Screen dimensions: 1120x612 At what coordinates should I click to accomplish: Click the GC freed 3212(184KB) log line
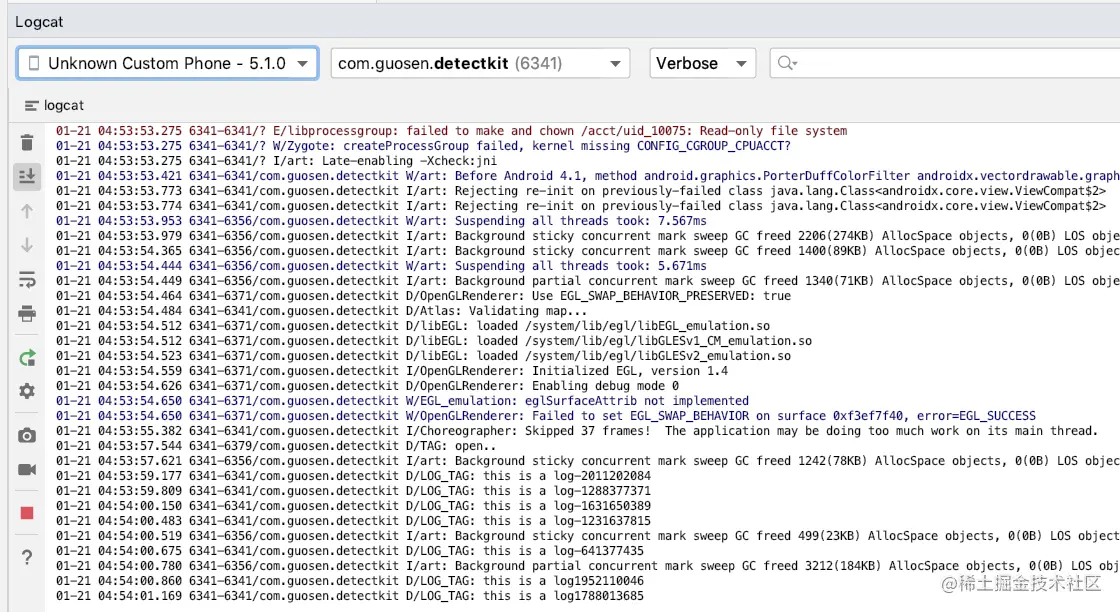pos(588,566)
